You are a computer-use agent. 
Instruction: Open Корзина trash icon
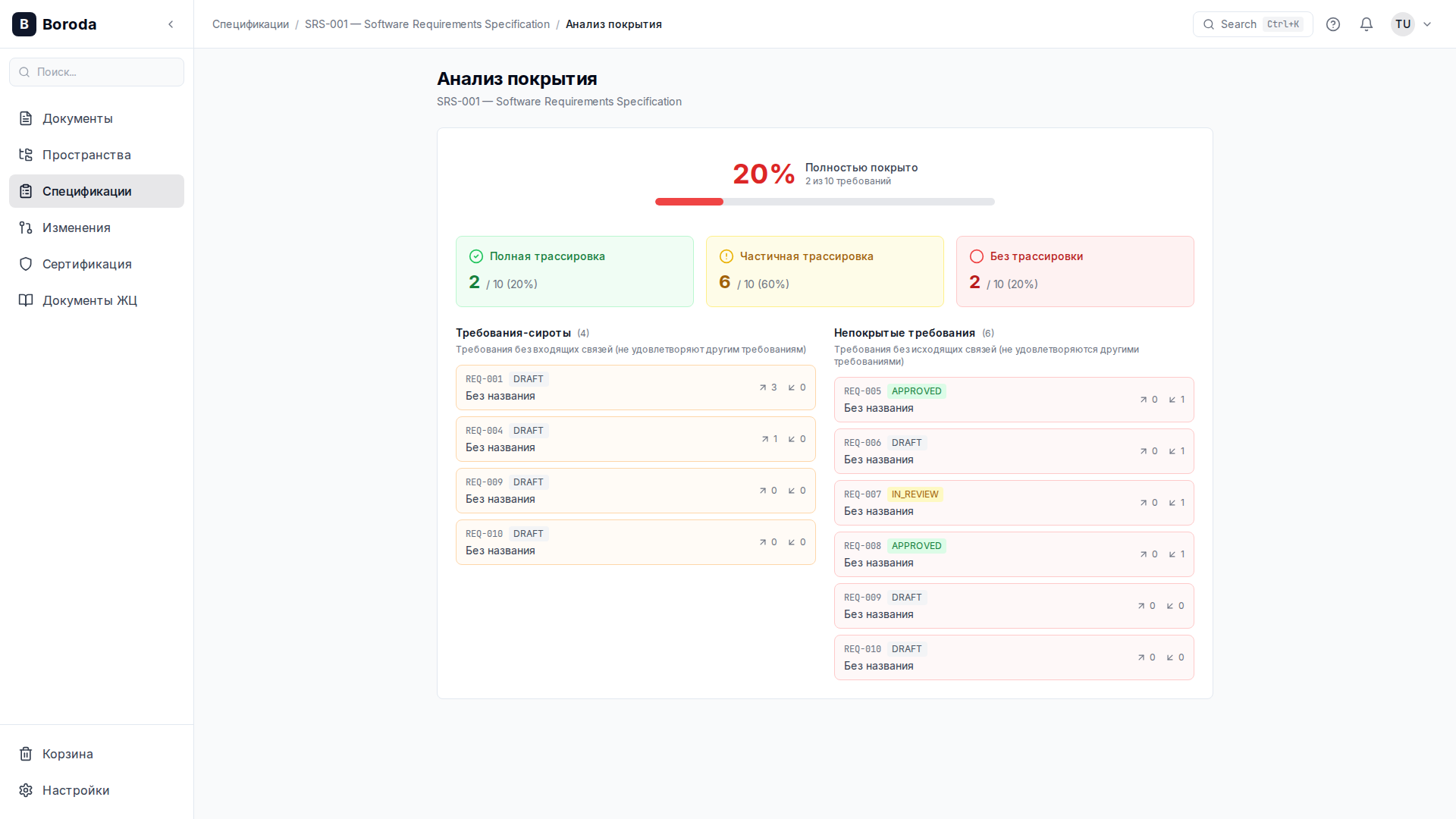26,754
